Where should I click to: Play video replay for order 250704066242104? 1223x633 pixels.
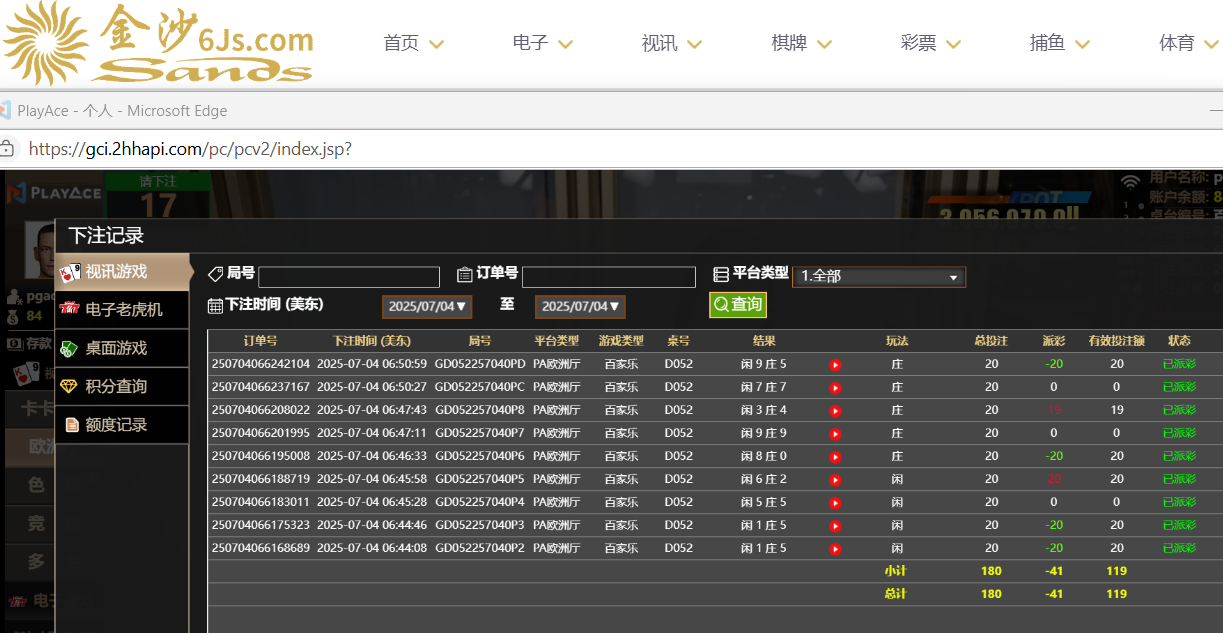click(835, 365)
